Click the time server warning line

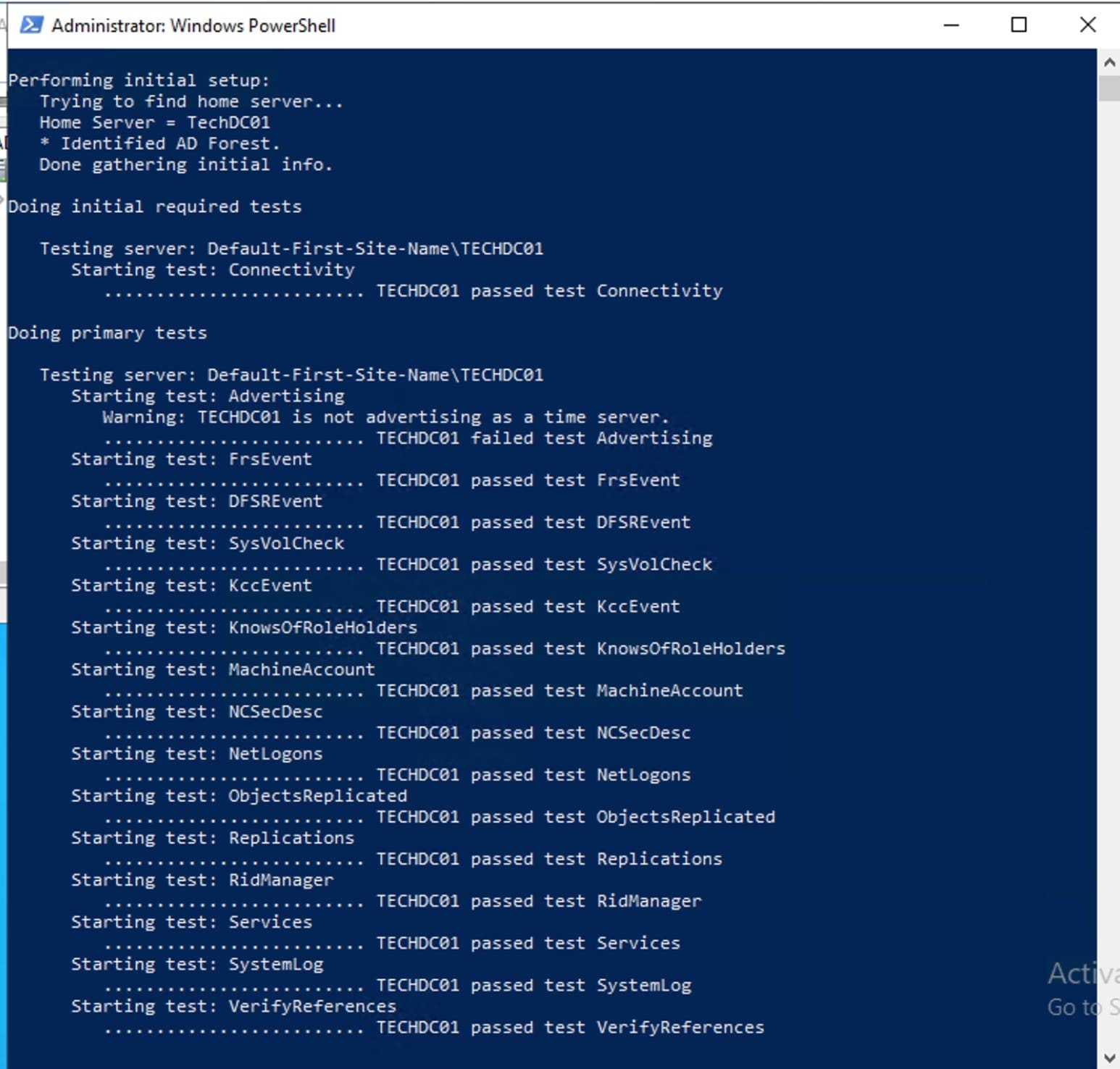(385, 417)
